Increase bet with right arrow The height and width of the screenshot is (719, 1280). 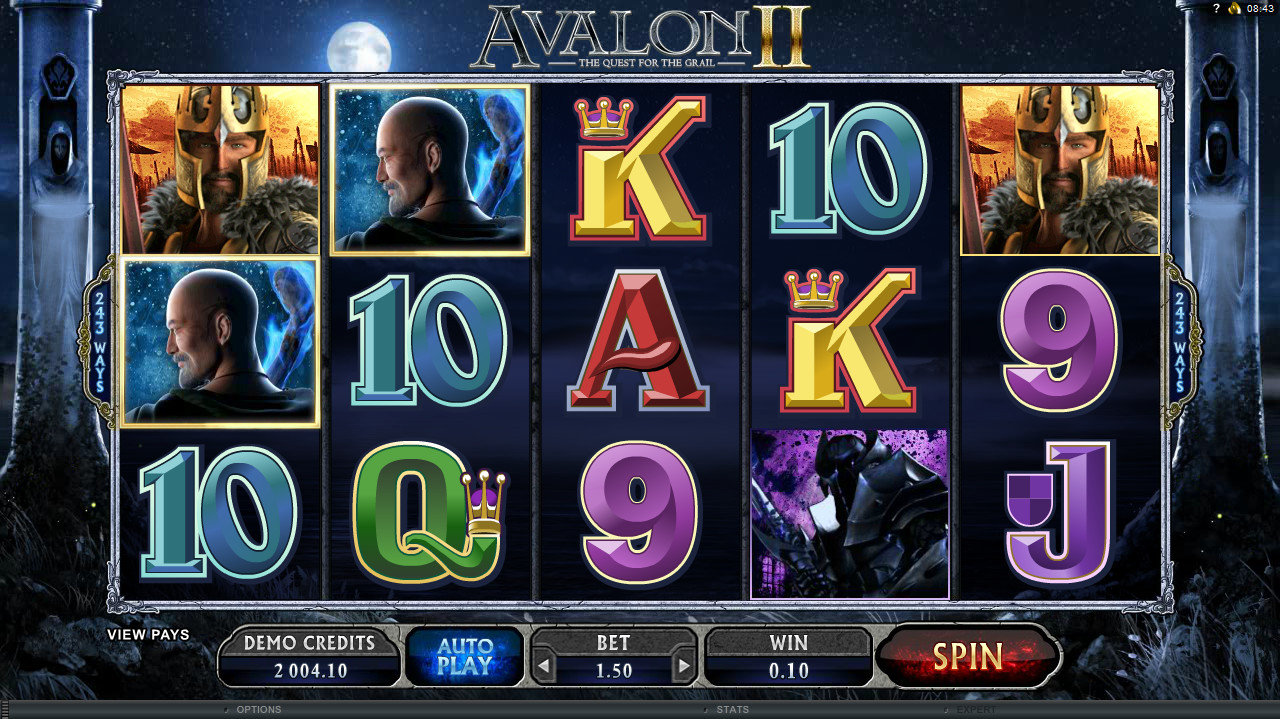684,664
